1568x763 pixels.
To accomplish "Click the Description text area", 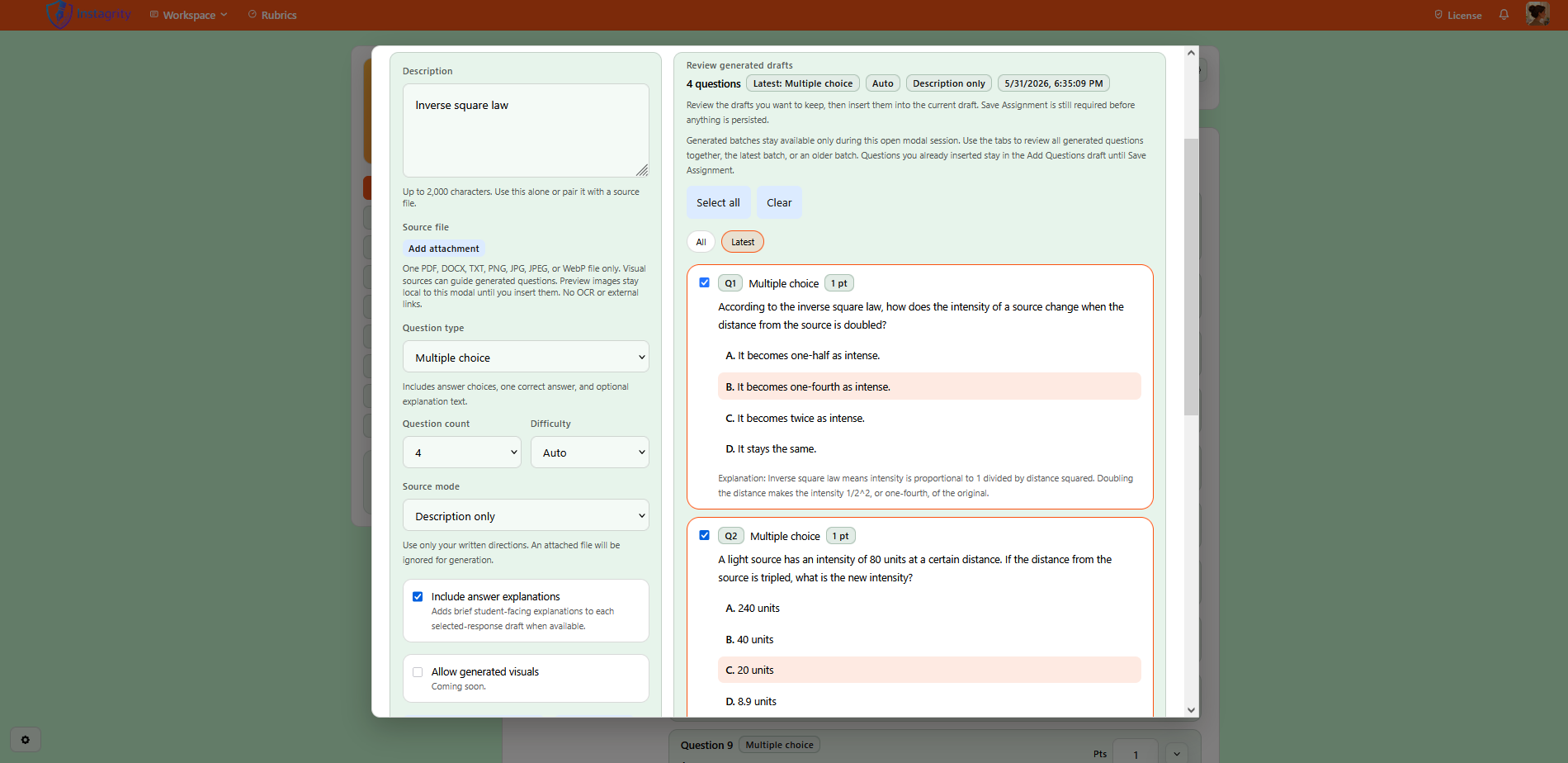I will tap(526, 130).
